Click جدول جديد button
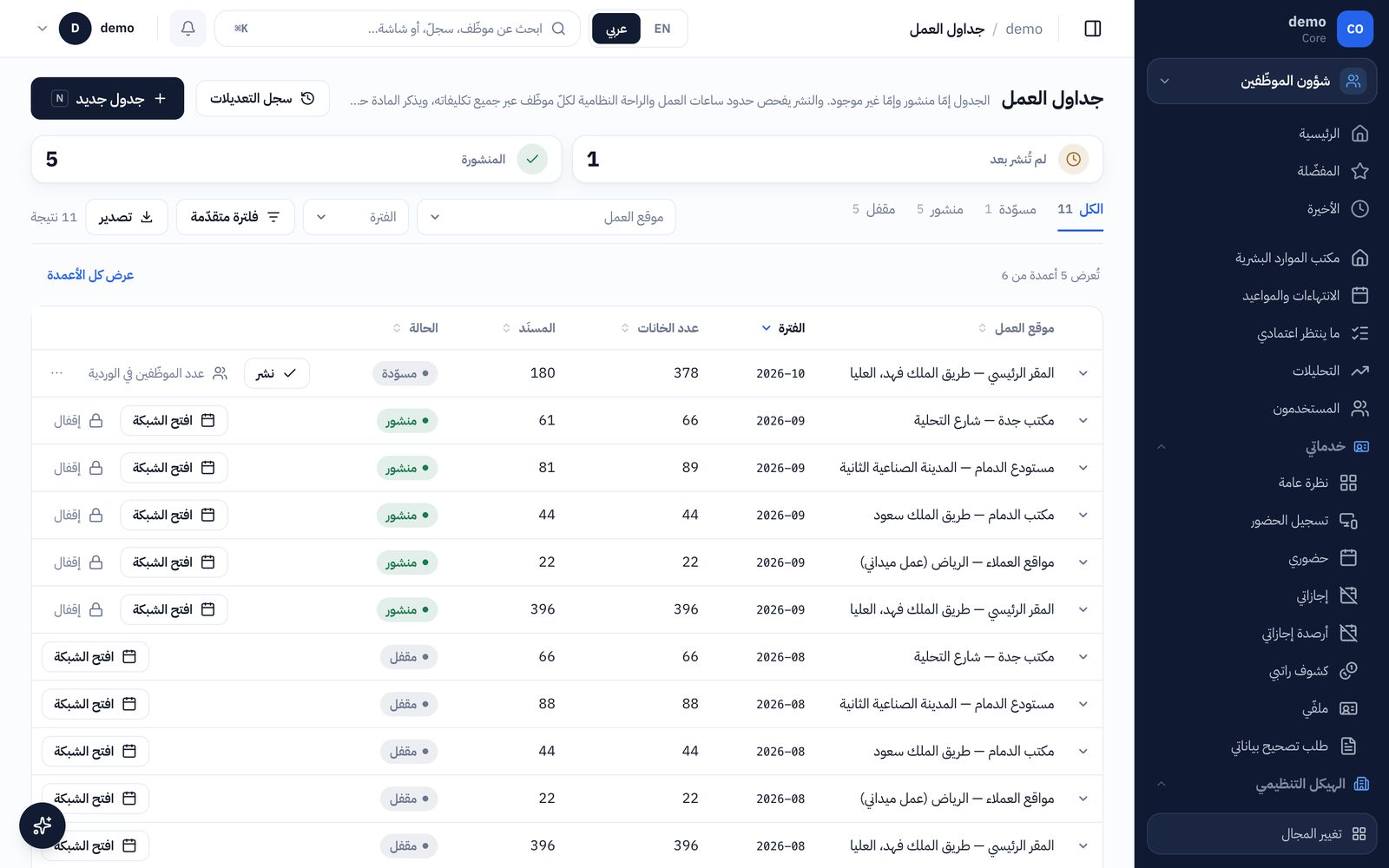The height and width of the screenshot is (868, 1389). pyautogui.click(x=108, y=98)
